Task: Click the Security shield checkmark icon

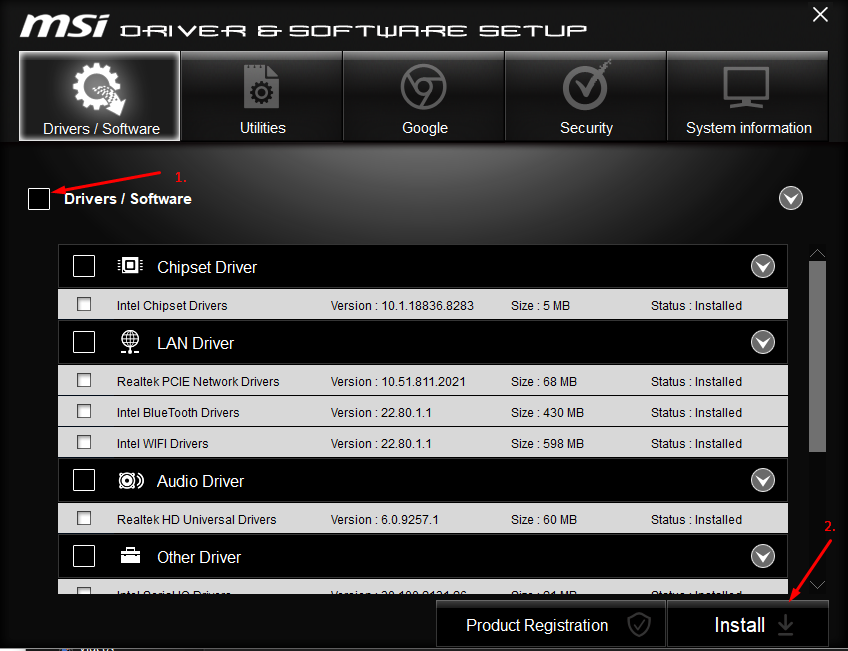Action: coord(586,87)
